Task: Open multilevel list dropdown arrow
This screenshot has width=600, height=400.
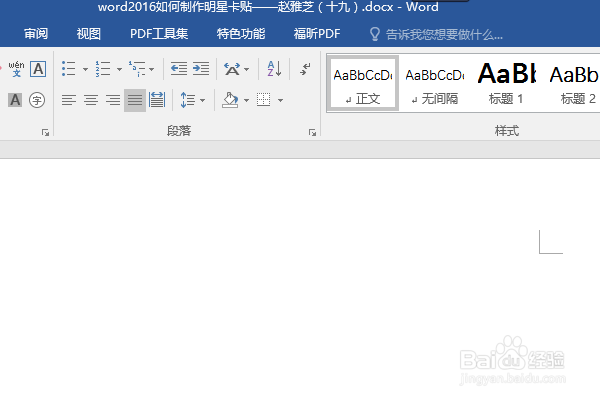Action: pyautogui.click(x=152, y=69)
